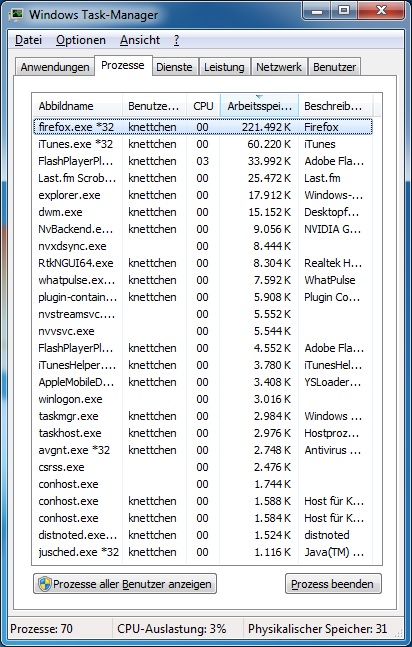The width and height of the screenshot is (412, 647).
Task: Select the RtkNGUI64.exe process
Action: pos(203,263)
